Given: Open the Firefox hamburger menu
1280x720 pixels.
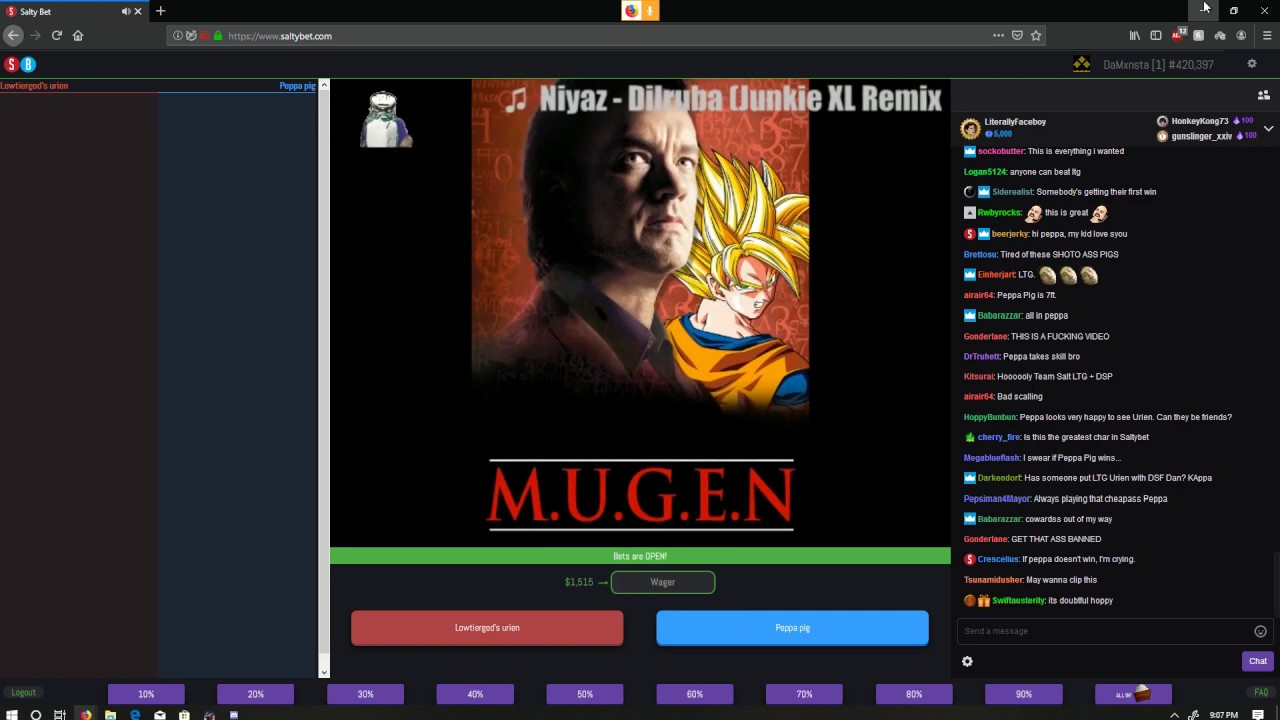Looking at the screenshot, I should 1267,36.
